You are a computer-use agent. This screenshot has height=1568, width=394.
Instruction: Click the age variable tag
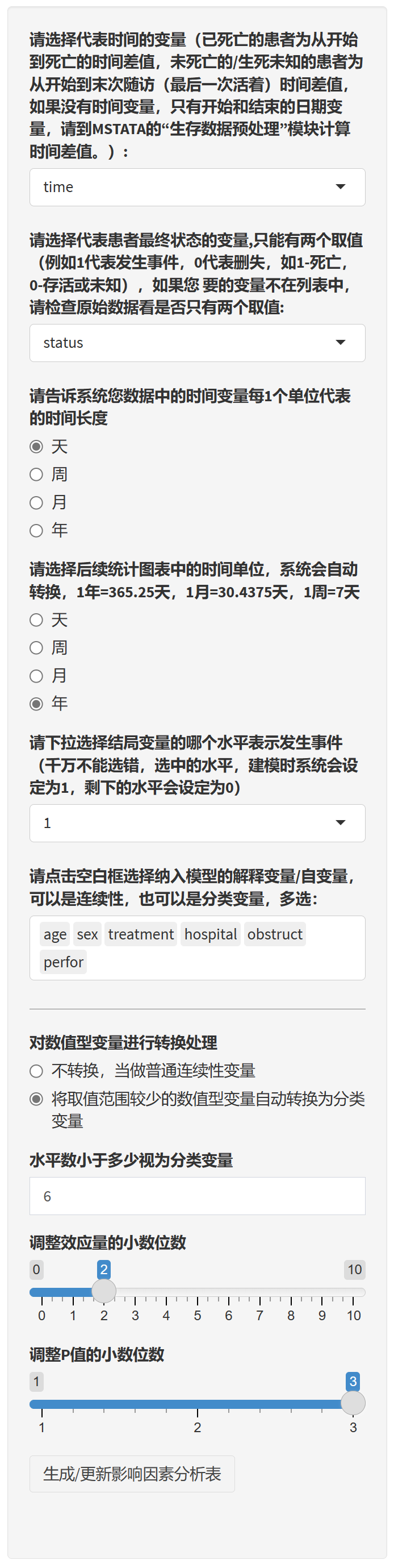tap(55, 934)
